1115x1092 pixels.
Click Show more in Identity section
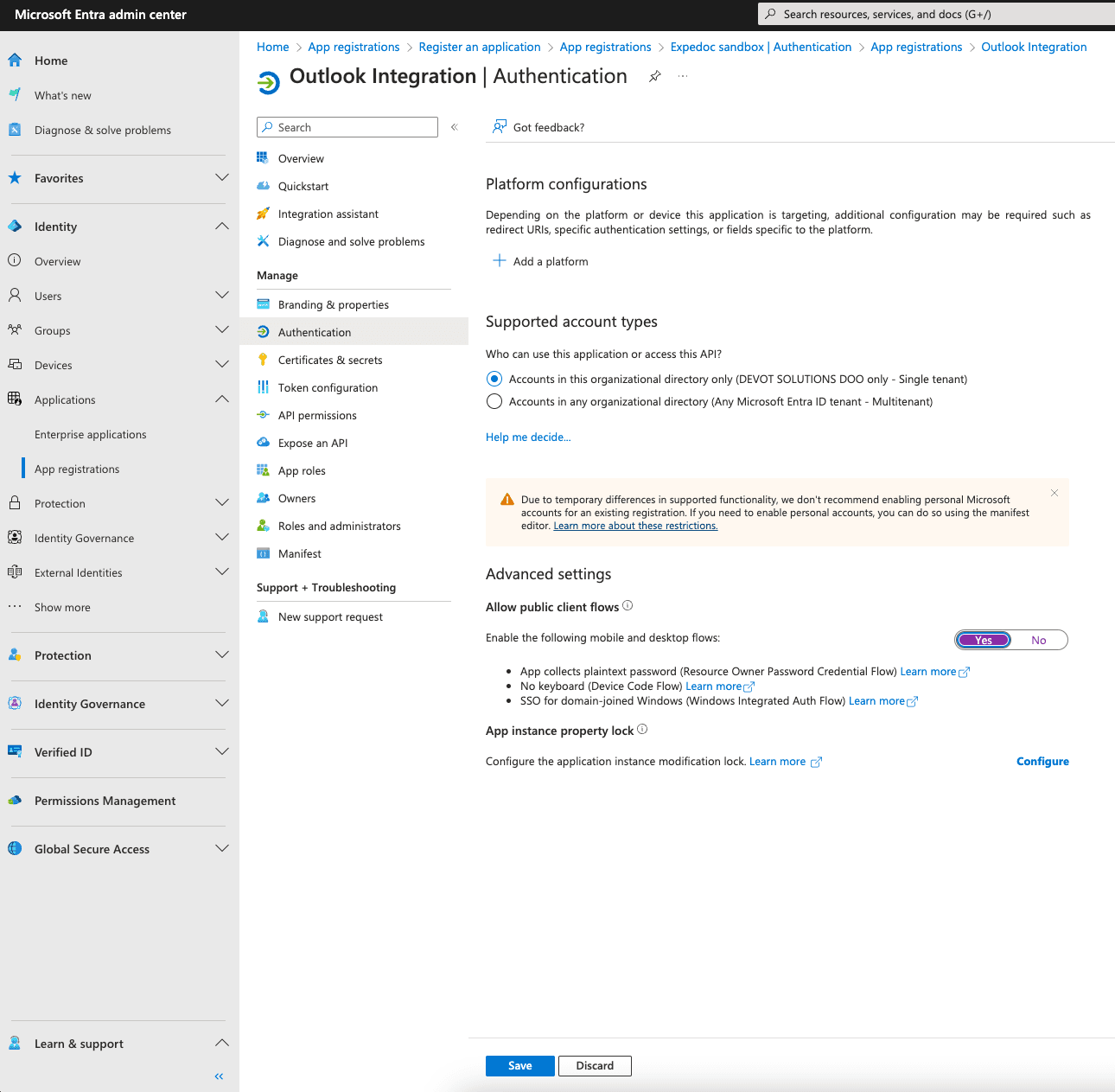click(62, 607)
